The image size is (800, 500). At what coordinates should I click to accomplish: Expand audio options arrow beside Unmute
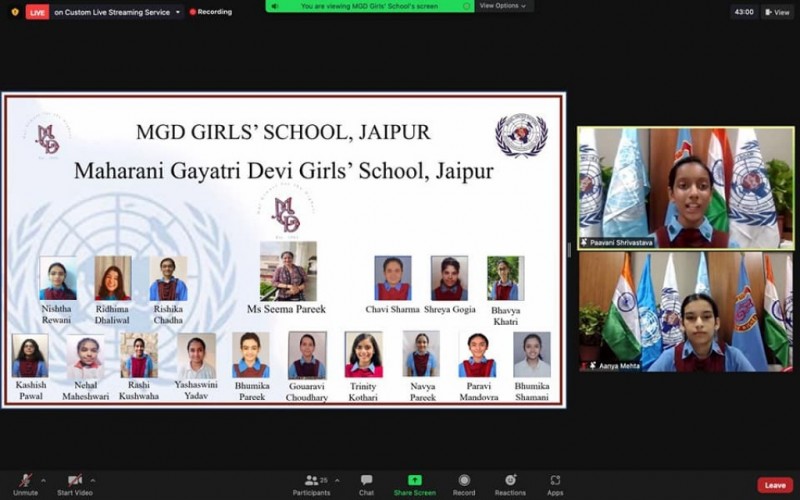point(43,480)
